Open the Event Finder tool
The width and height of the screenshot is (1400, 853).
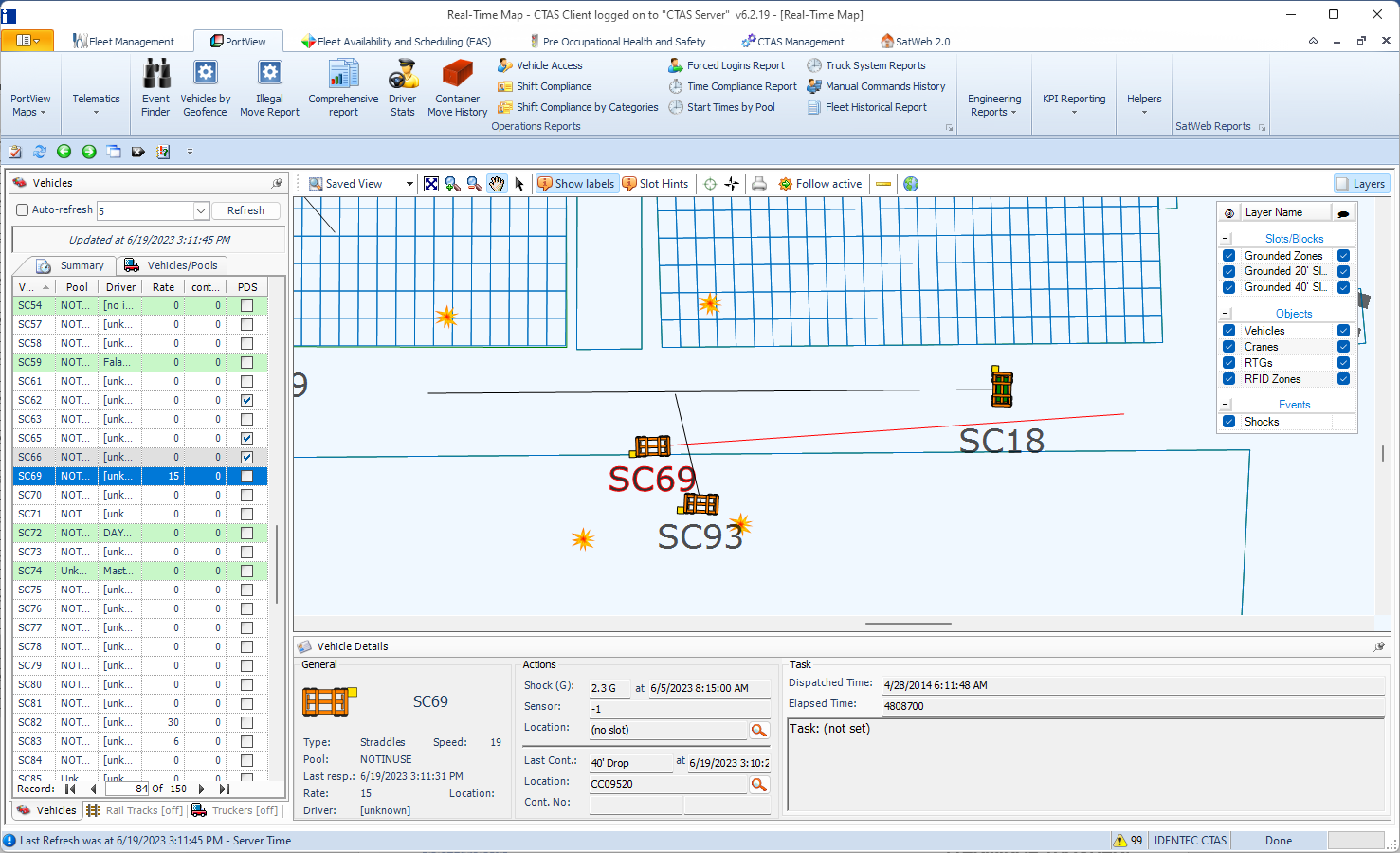tap(155, 86)
